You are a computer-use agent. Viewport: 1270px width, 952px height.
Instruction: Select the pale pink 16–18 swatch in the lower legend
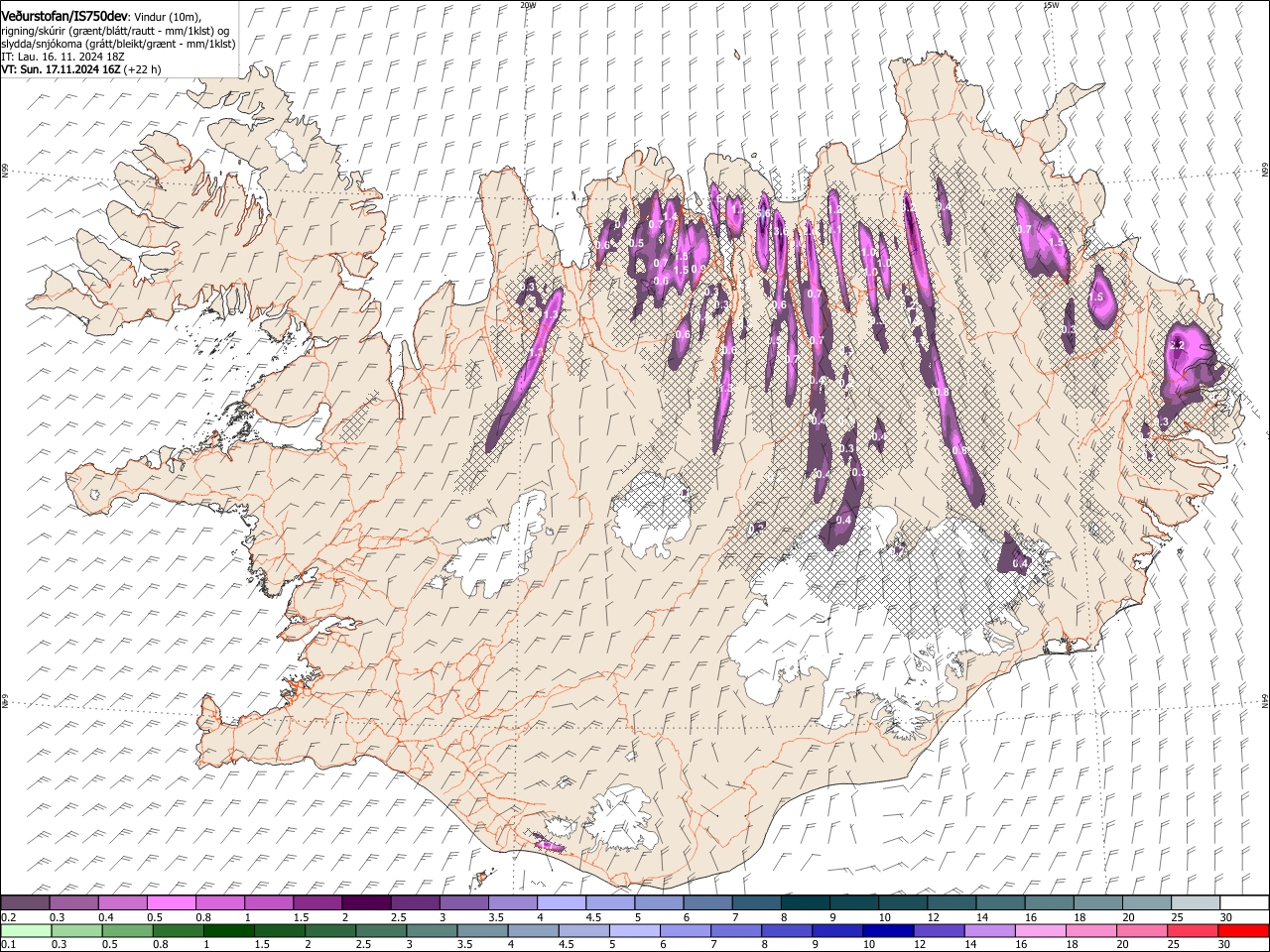pos(1040,930)
